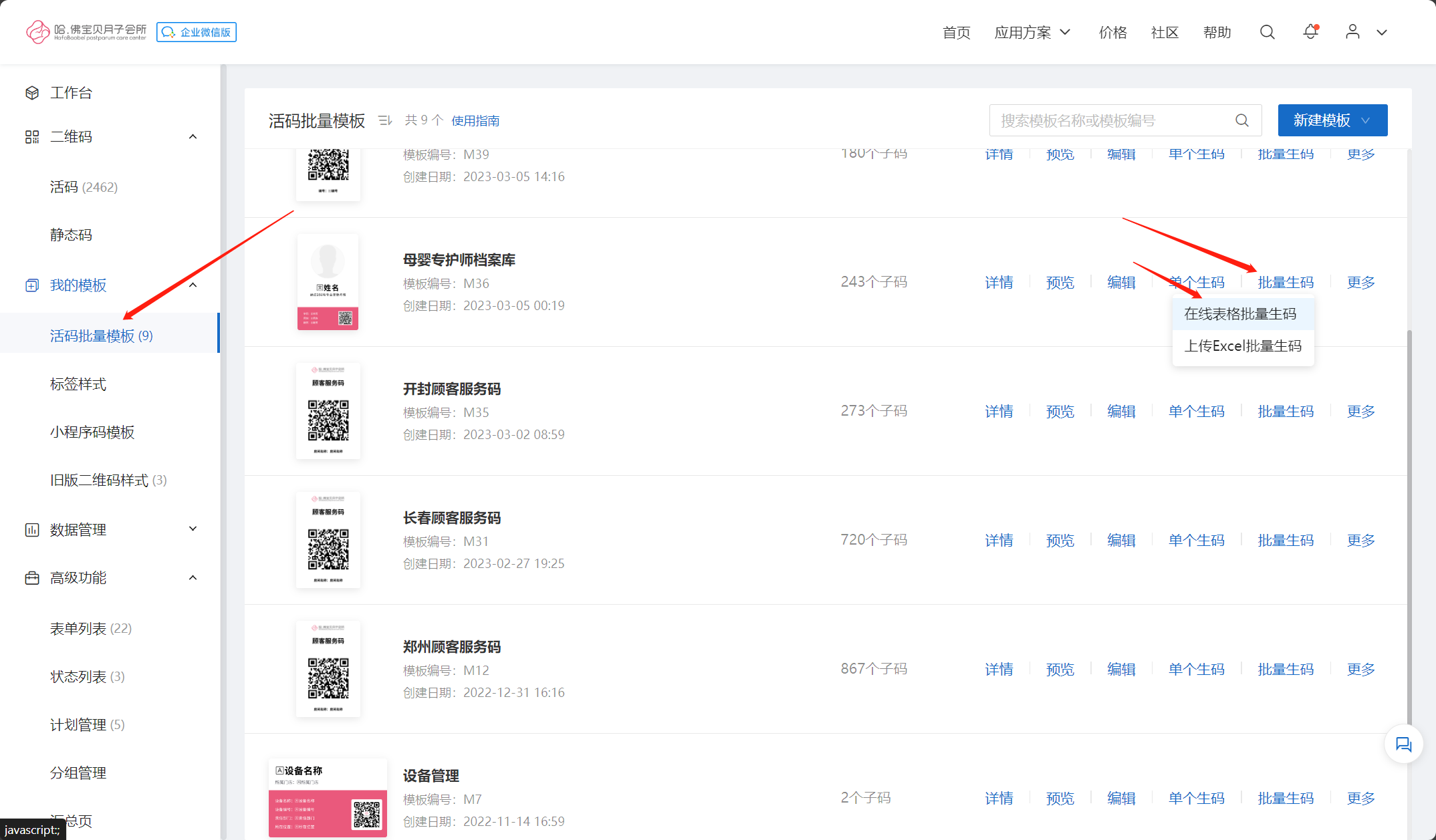Click 批量生码 for 母婴专护师档案库
Screen dimensions: 1436x840
[x=1286, y=283]
